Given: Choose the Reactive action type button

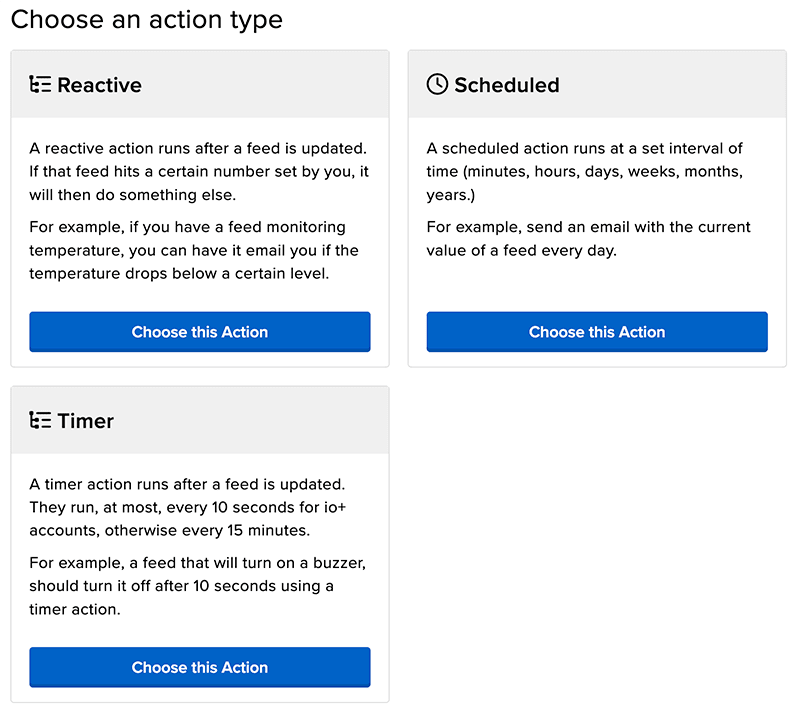Looking at the screenshot, I should [x=199, y=332].
